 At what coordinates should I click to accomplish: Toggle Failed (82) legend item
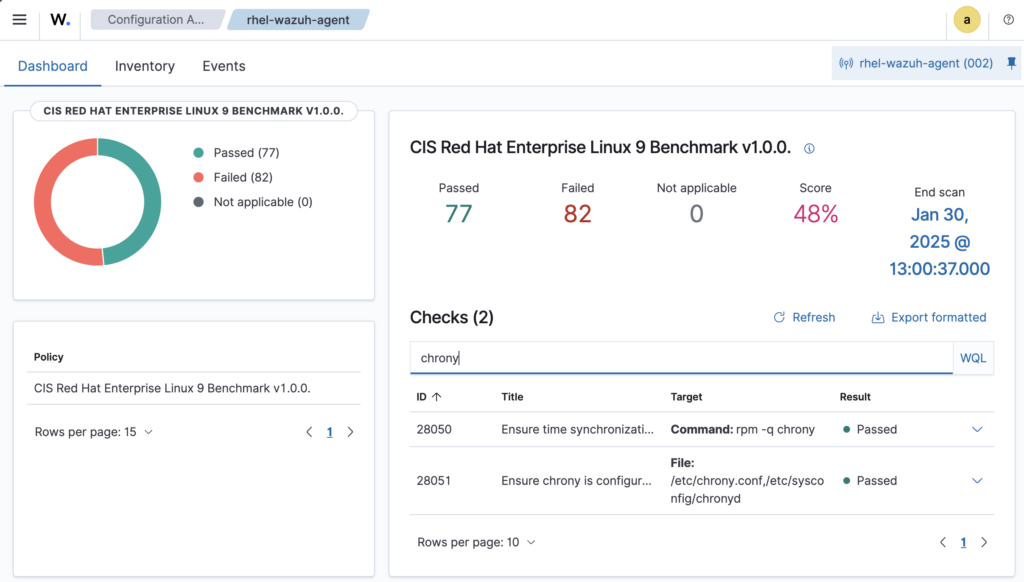pos(233,178)
